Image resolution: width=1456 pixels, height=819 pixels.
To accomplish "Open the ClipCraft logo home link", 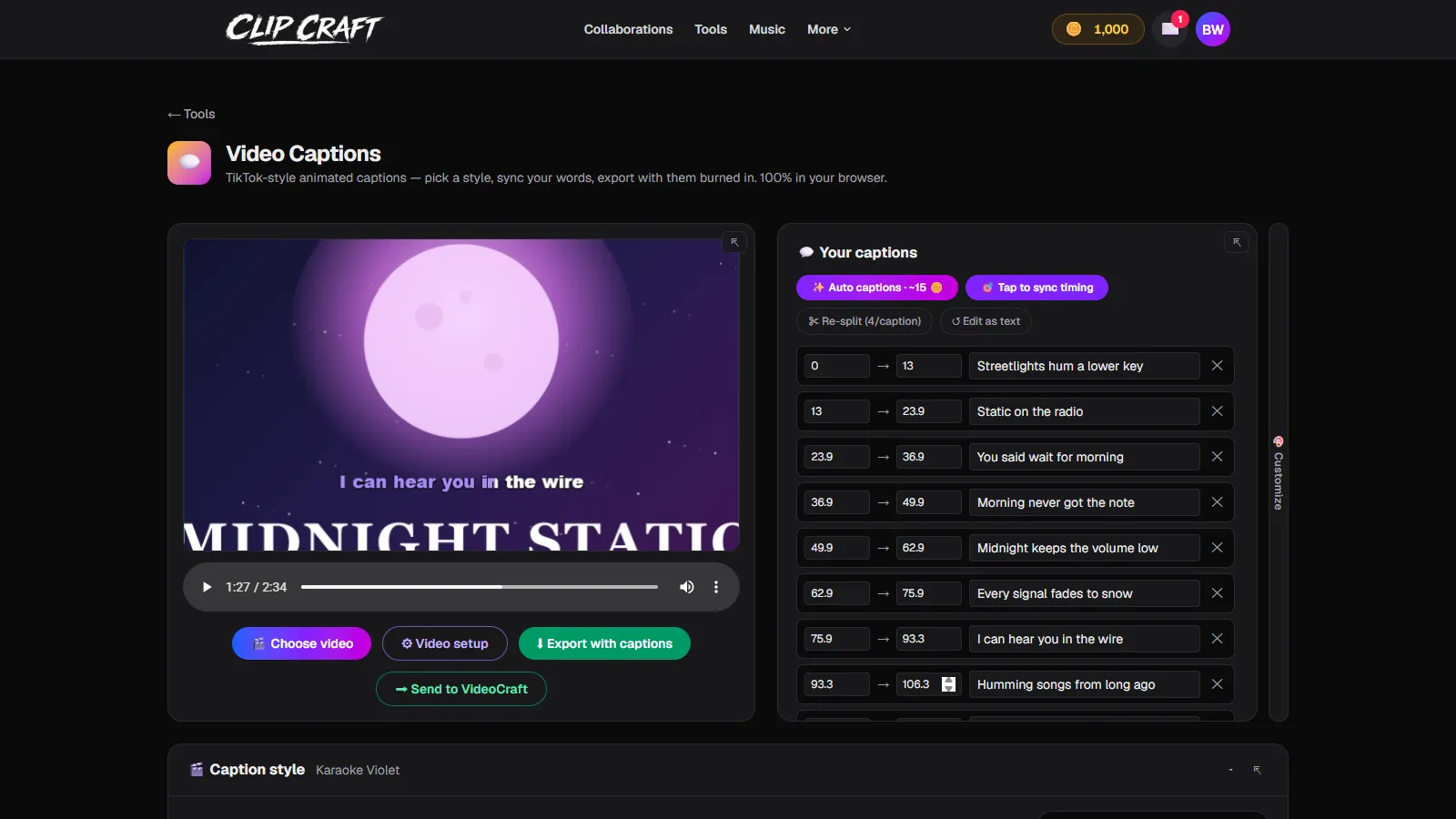I will [304, 29].
